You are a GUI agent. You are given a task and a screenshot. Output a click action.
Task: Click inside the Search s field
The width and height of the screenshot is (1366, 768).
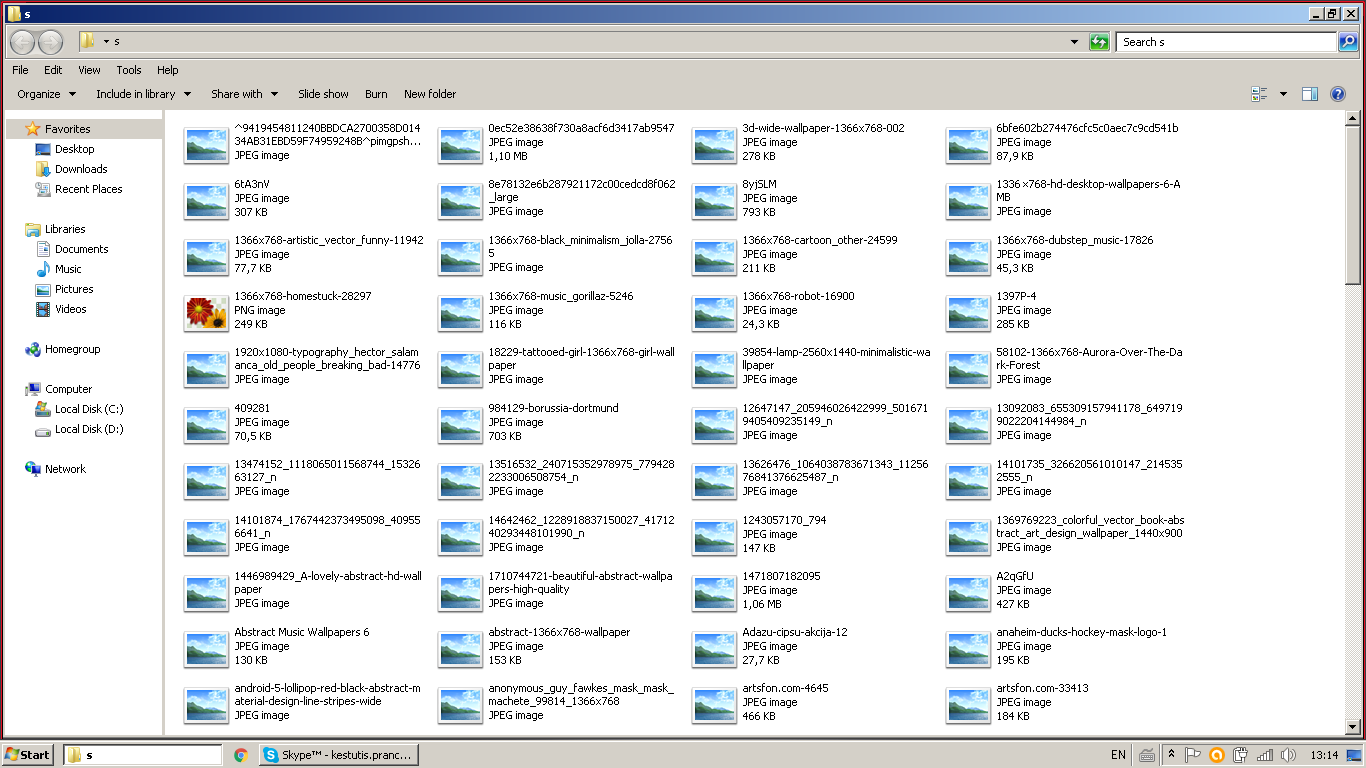1227,42
